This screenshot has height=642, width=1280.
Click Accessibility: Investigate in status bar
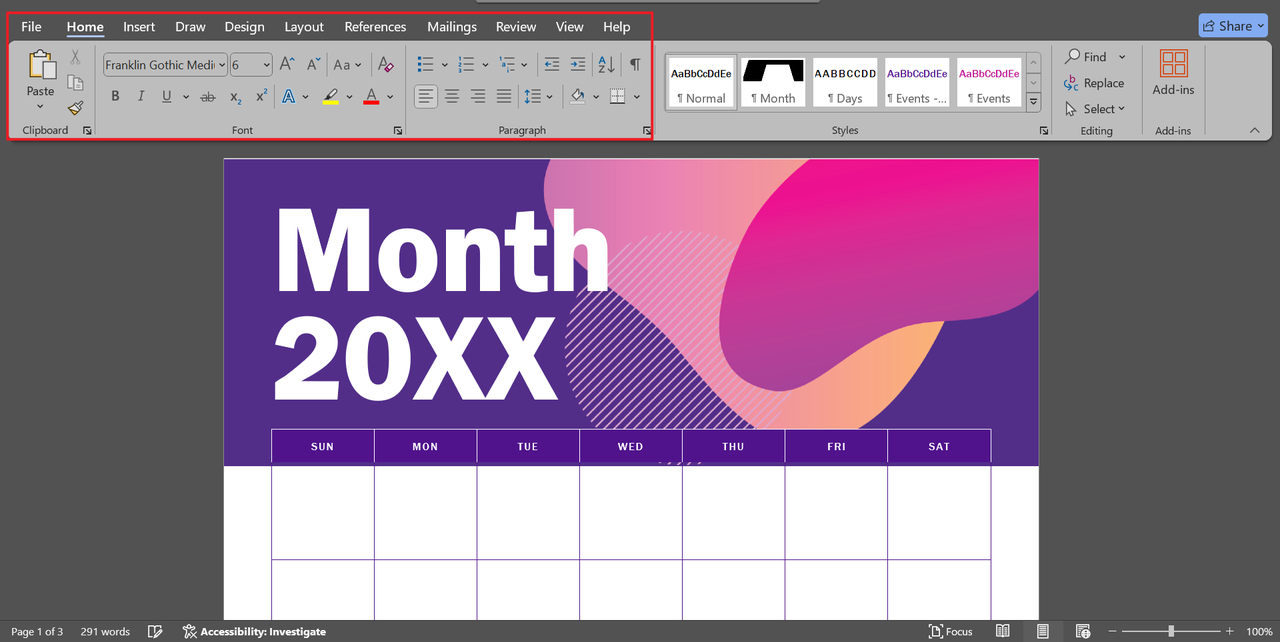254,631
